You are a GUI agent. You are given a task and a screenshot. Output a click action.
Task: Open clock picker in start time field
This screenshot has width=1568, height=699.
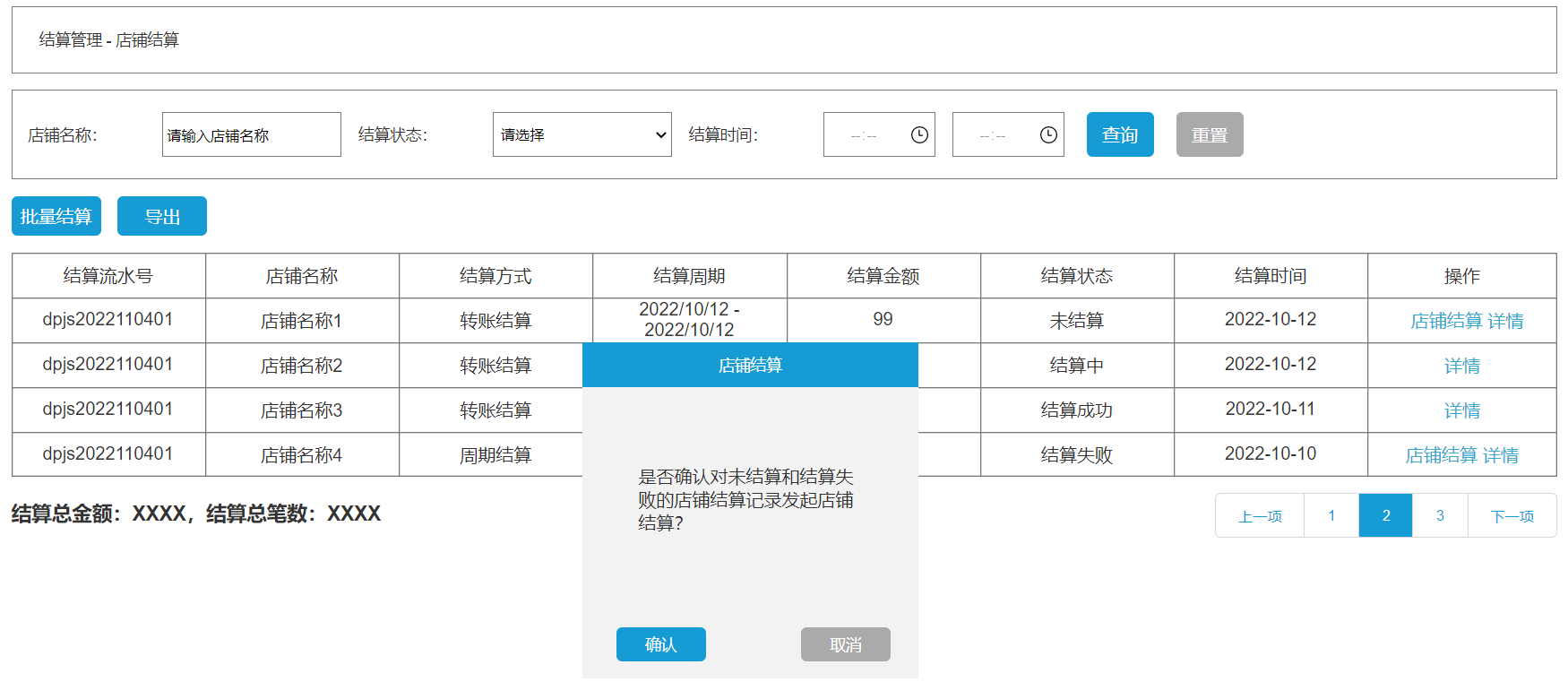(x=919, y=134)
